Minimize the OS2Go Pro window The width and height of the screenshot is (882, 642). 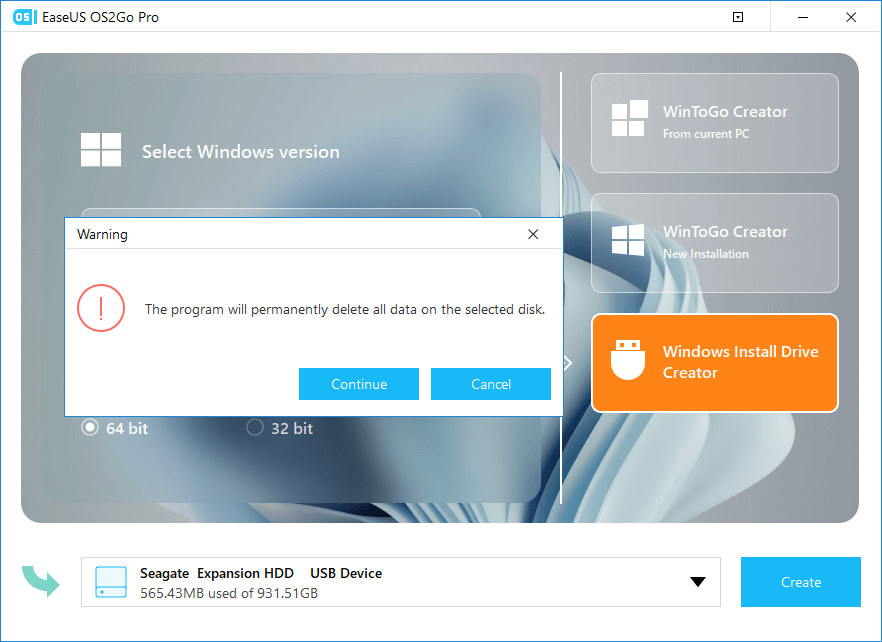tap(803, 17)
